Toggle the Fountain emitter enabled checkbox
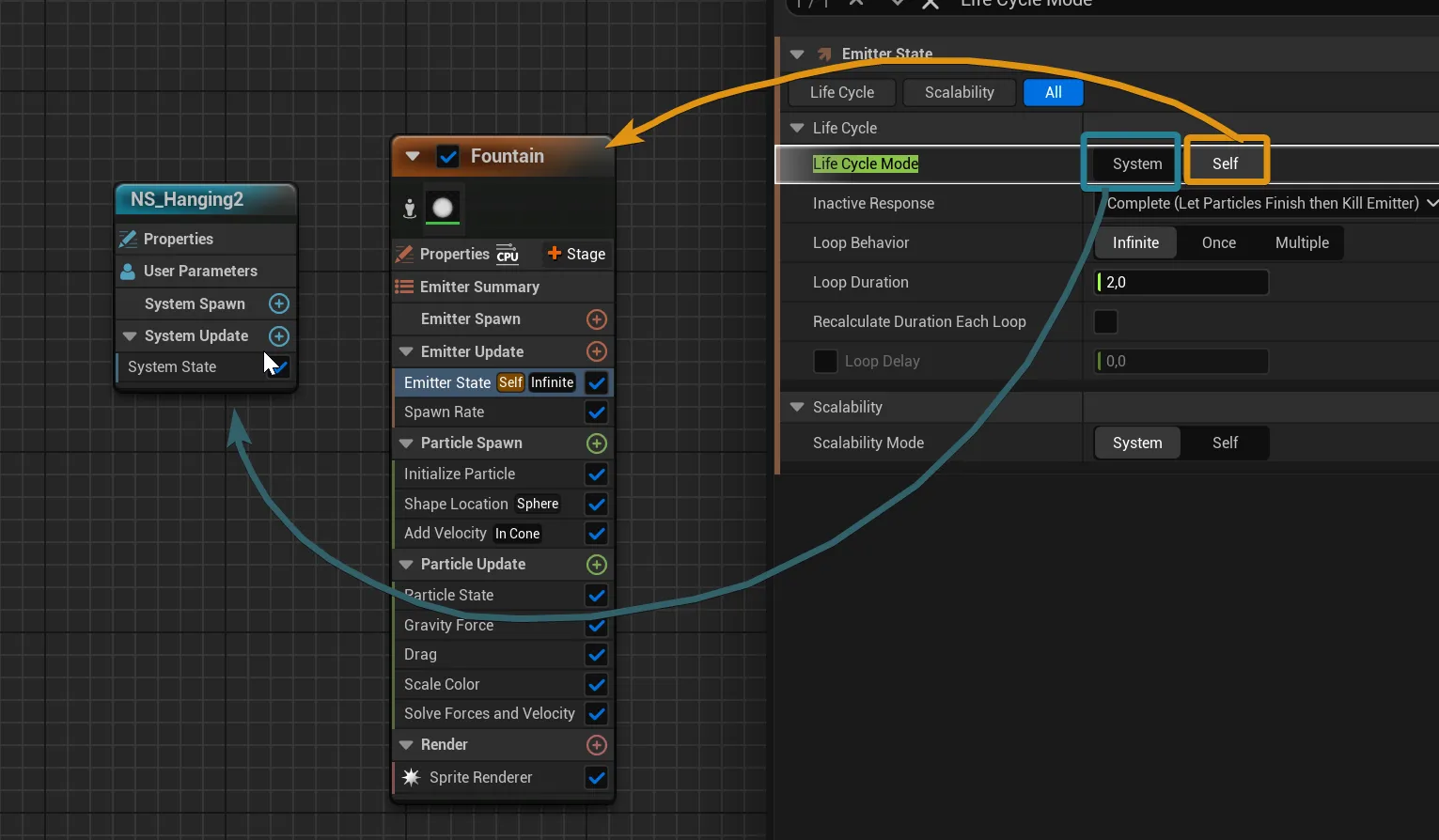 coord(448,157)
